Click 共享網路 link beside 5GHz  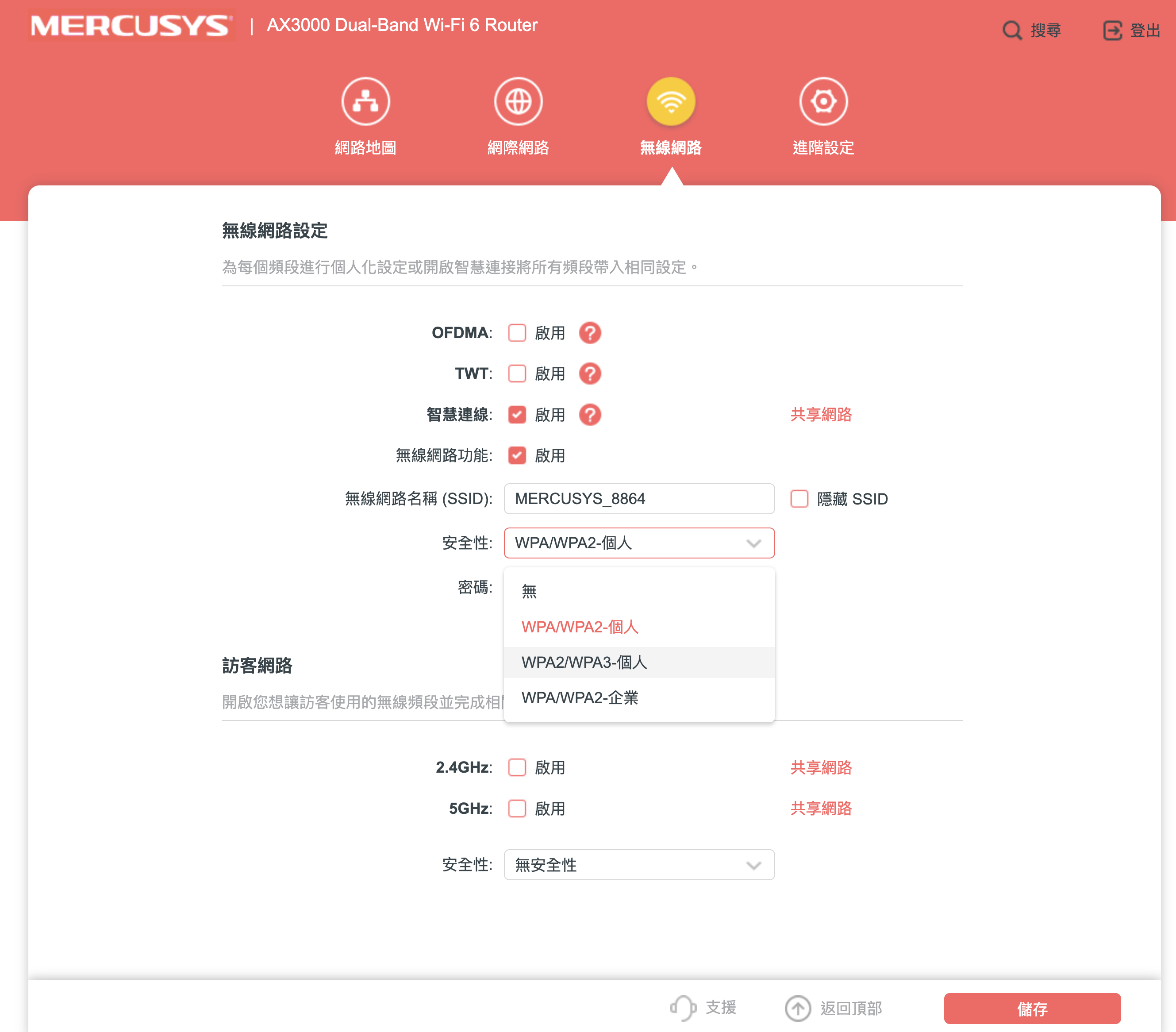(820, 808)
